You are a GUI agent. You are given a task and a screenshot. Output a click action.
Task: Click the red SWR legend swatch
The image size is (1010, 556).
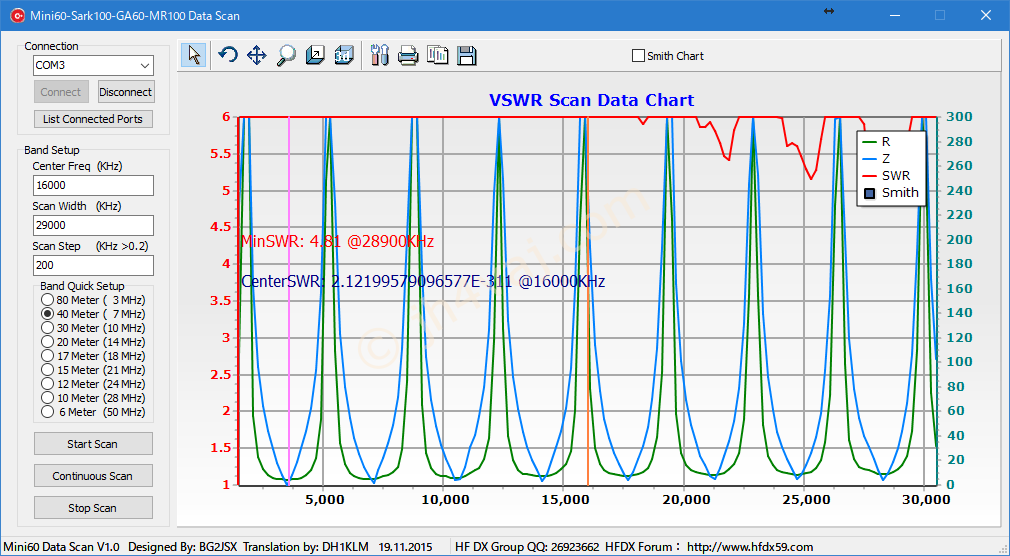pos(869,175)
